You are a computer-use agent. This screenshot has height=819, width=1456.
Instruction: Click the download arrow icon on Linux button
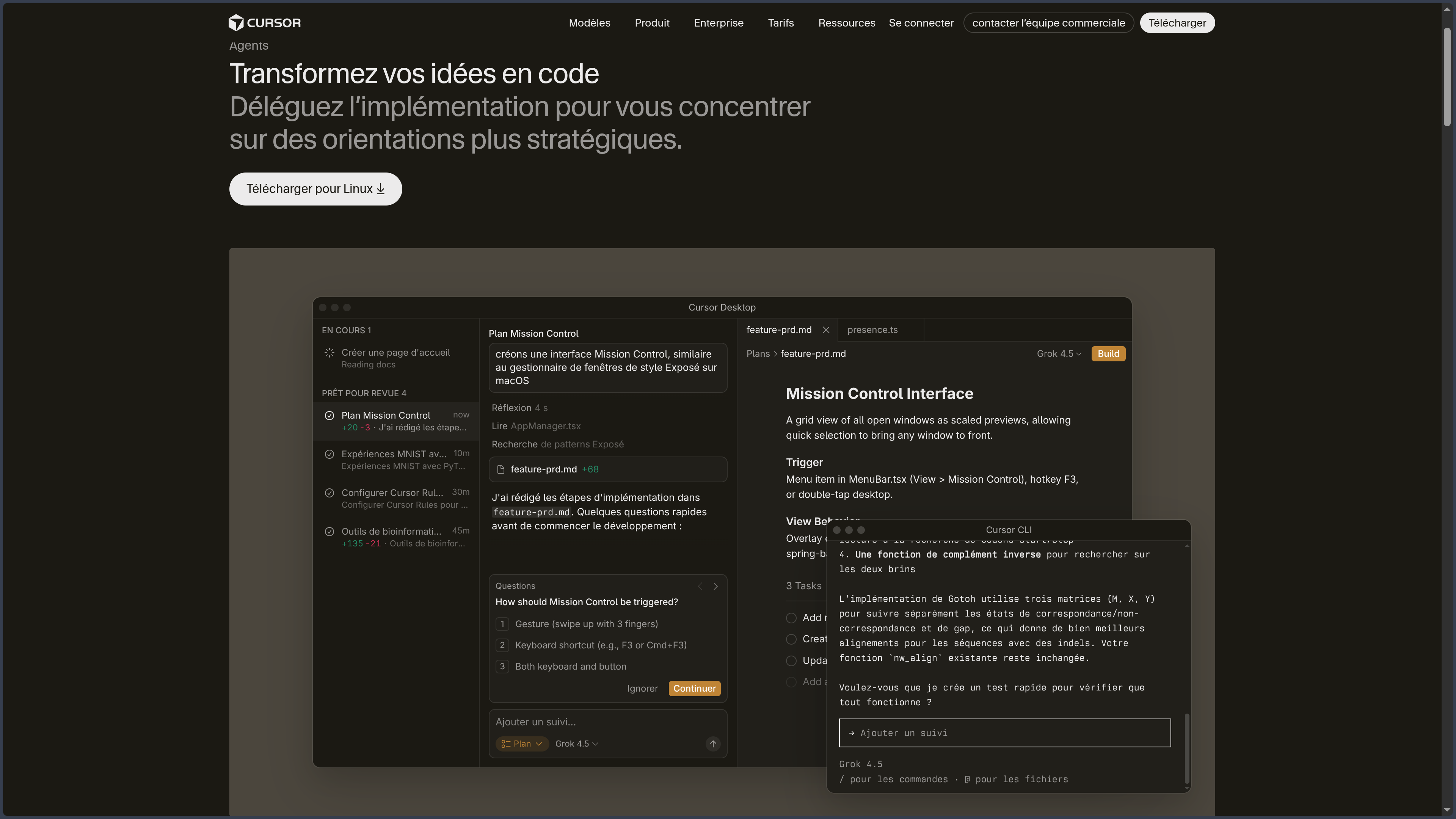380,189
